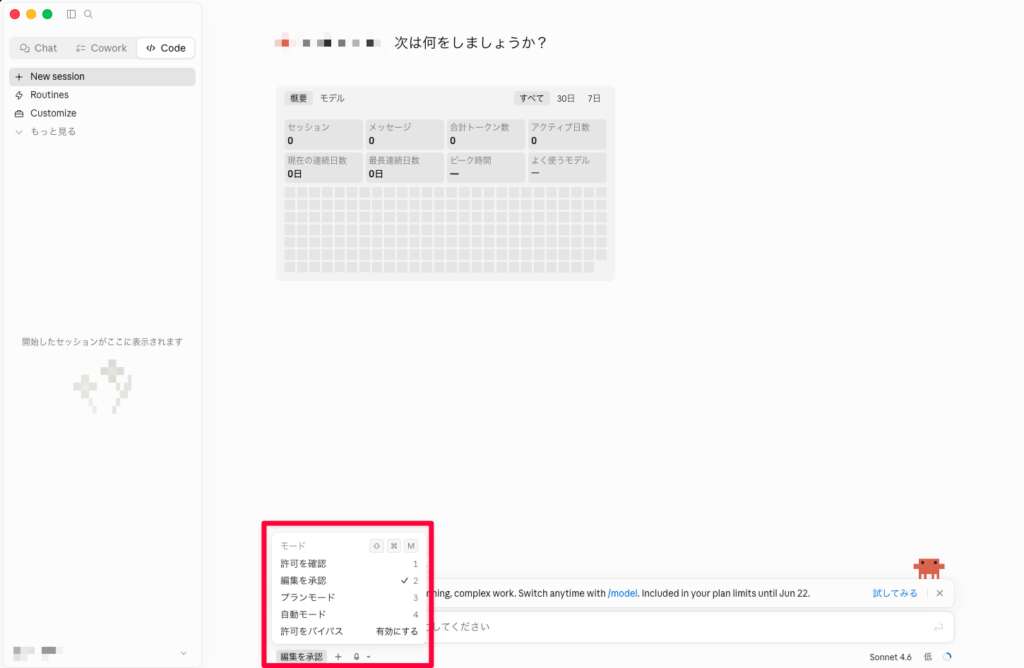Open the Sonnet 4.6 model selector

point(890,657)
